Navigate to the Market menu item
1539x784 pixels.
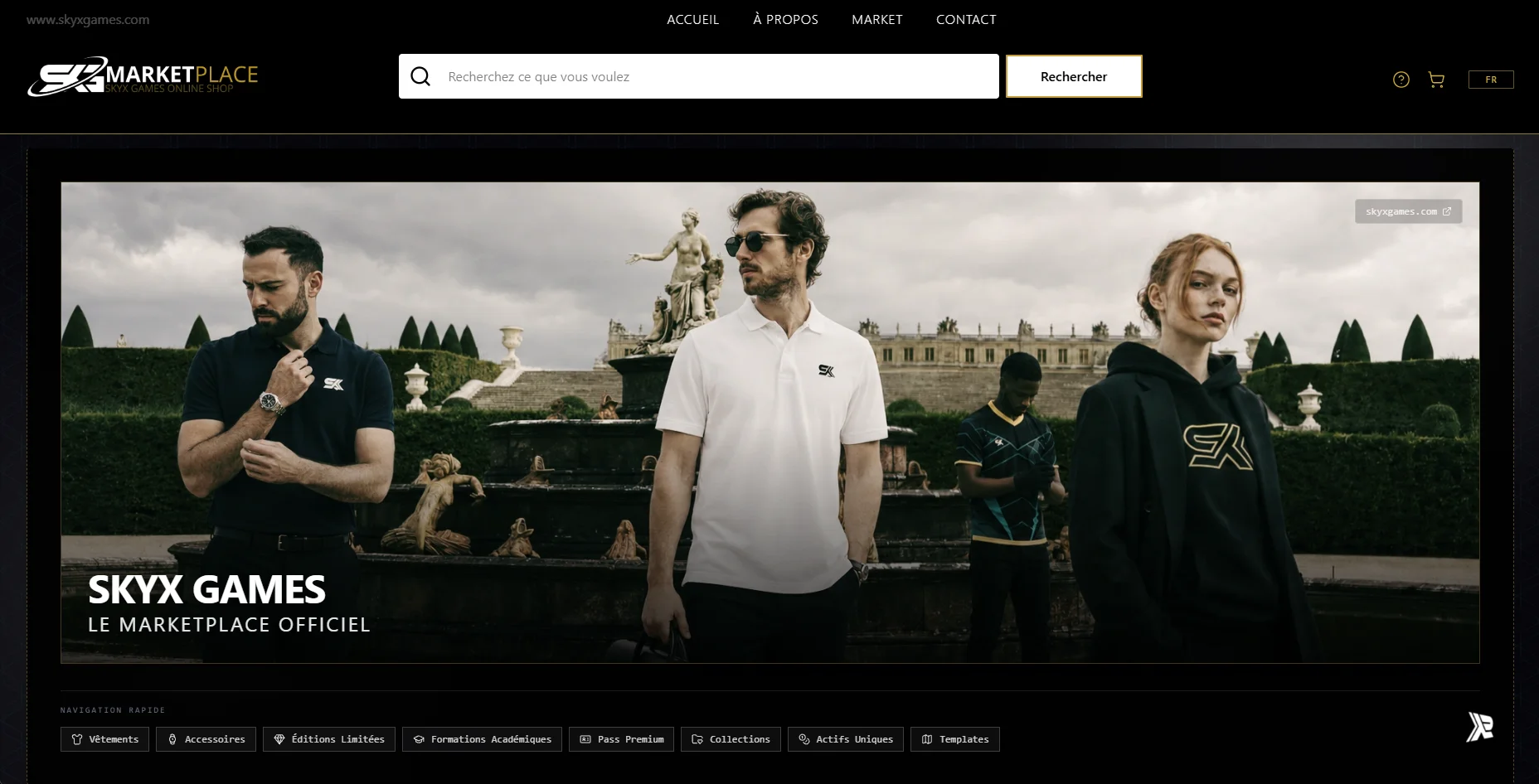point(876,19)
